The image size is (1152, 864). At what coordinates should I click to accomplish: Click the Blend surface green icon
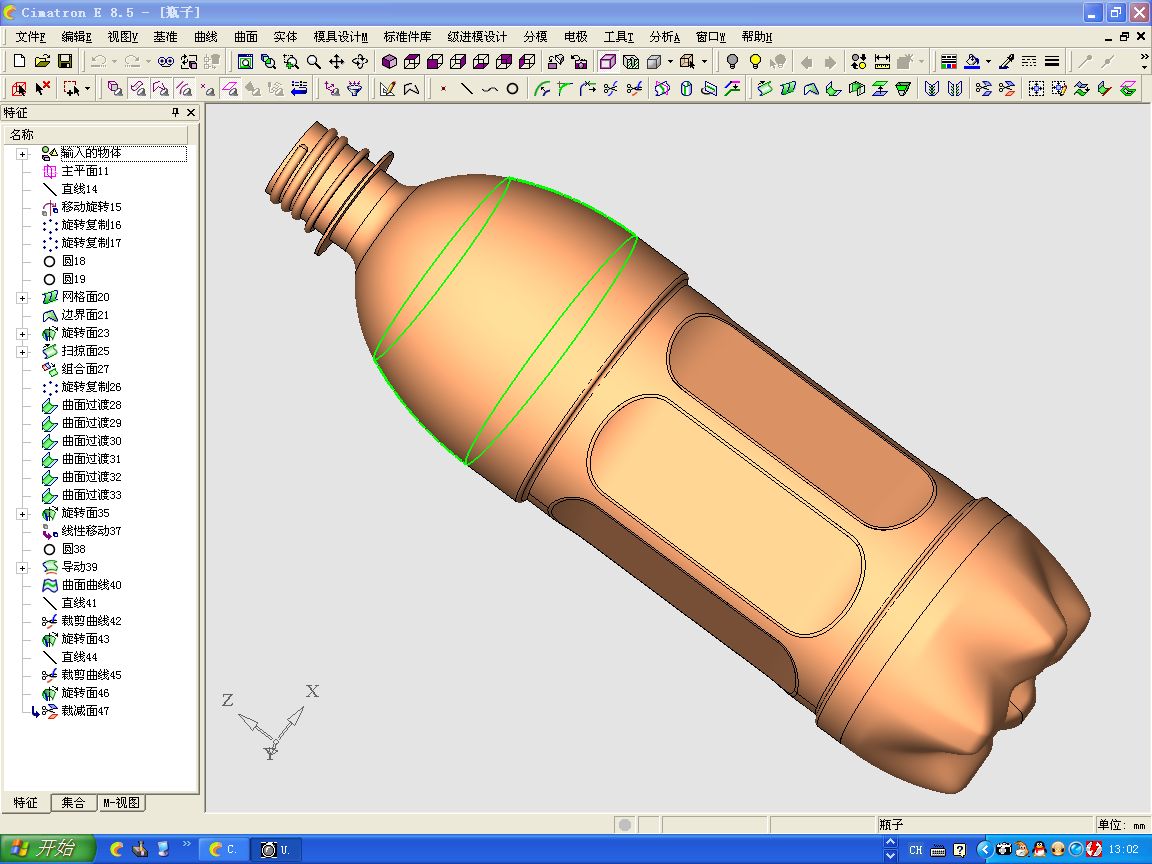click(x=833, y=89)
